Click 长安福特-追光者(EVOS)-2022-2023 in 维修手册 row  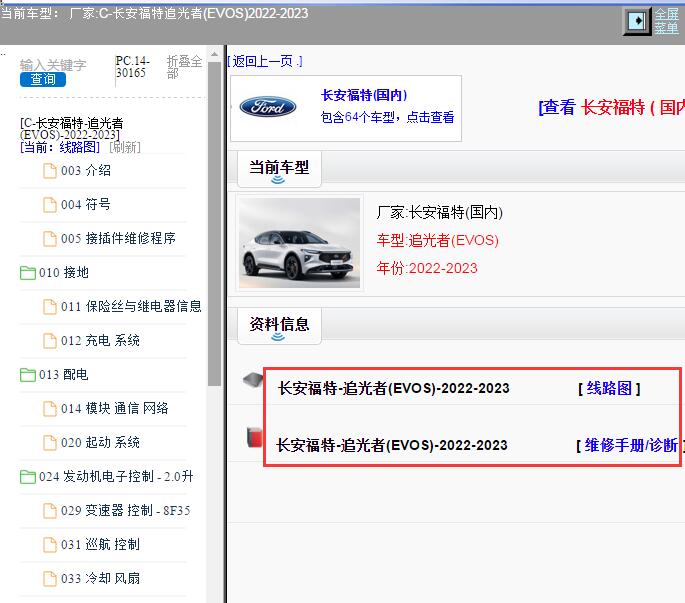coord(392,445)
